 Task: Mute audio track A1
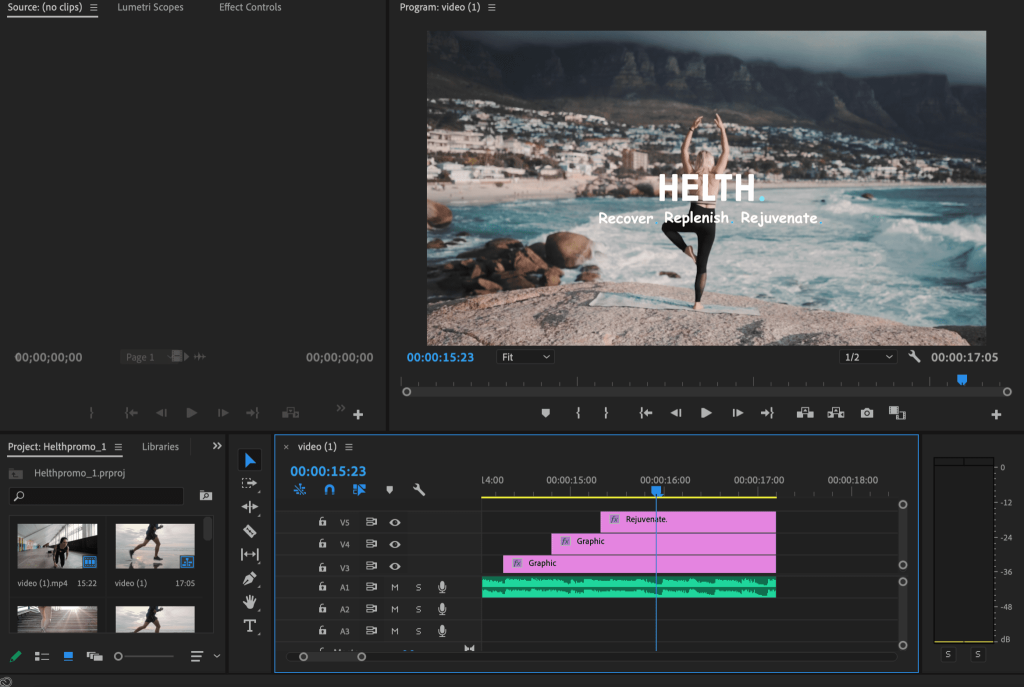point(396,588)
